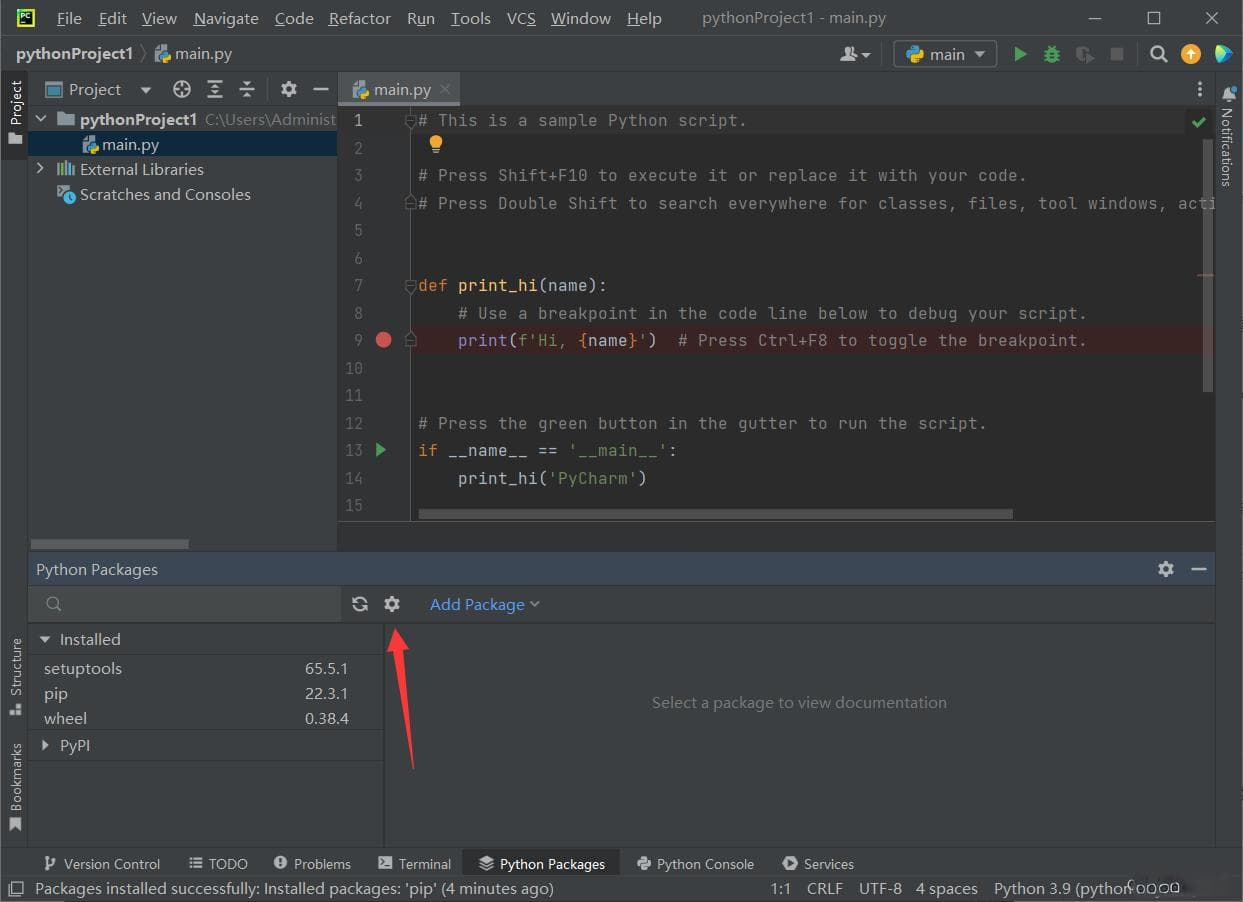
Task: Reload Python packages refresh icon
Action: pyautogui.click(x=360, y=604)
